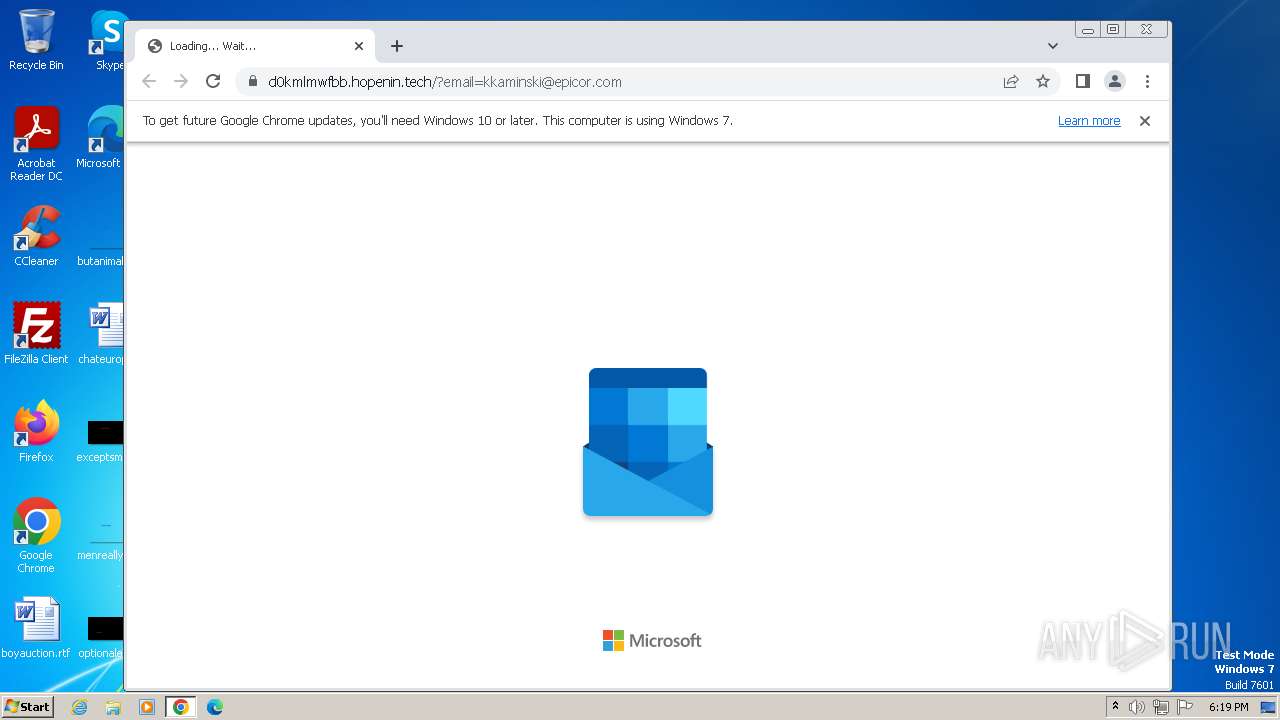Click the Microsoft logo text
Image resolution: width=1280 pixels, height=720 pixels.
(x=652, y=641)
